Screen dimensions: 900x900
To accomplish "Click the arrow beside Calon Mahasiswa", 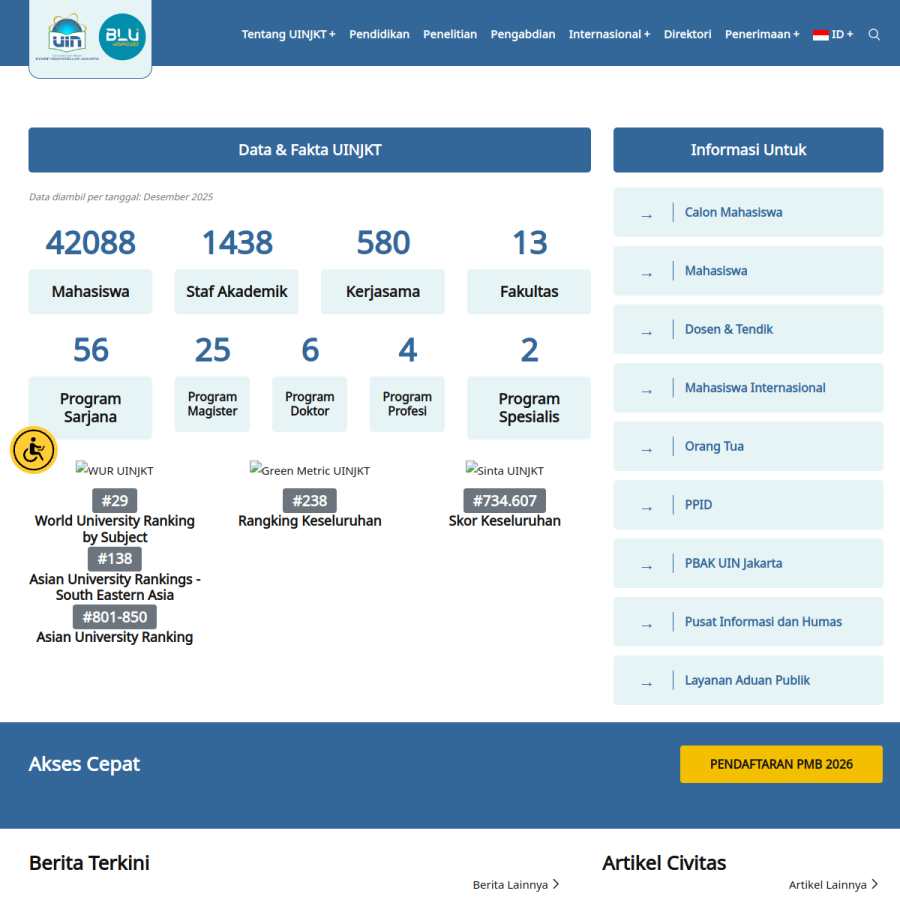I will coord(647,216).
